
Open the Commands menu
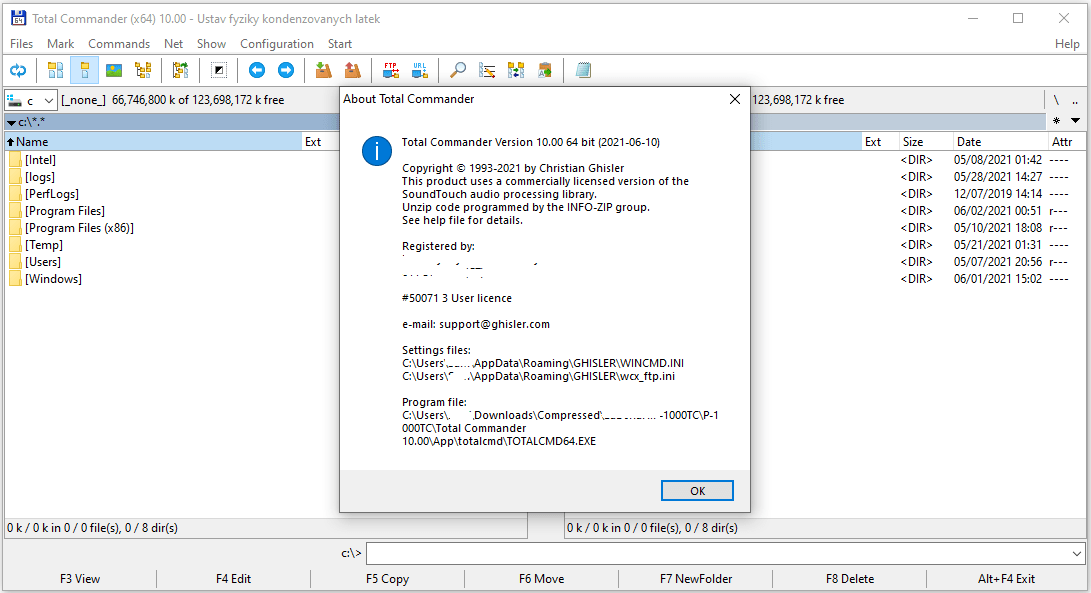point(119,44)
